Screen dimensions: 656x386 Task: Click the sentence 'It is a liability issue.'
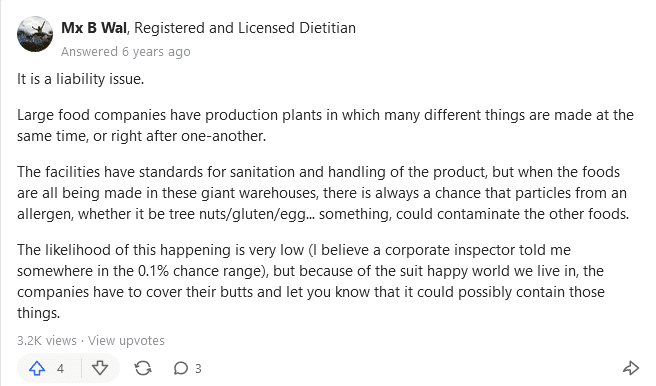click(x=80, y=79)
